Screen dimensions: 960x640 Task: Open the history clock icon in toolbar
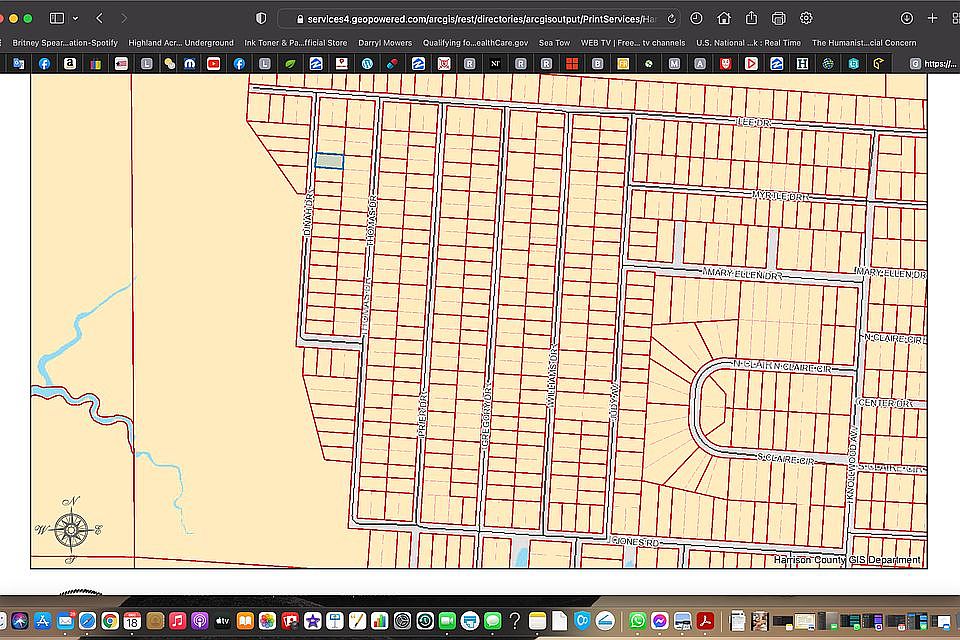696,18
